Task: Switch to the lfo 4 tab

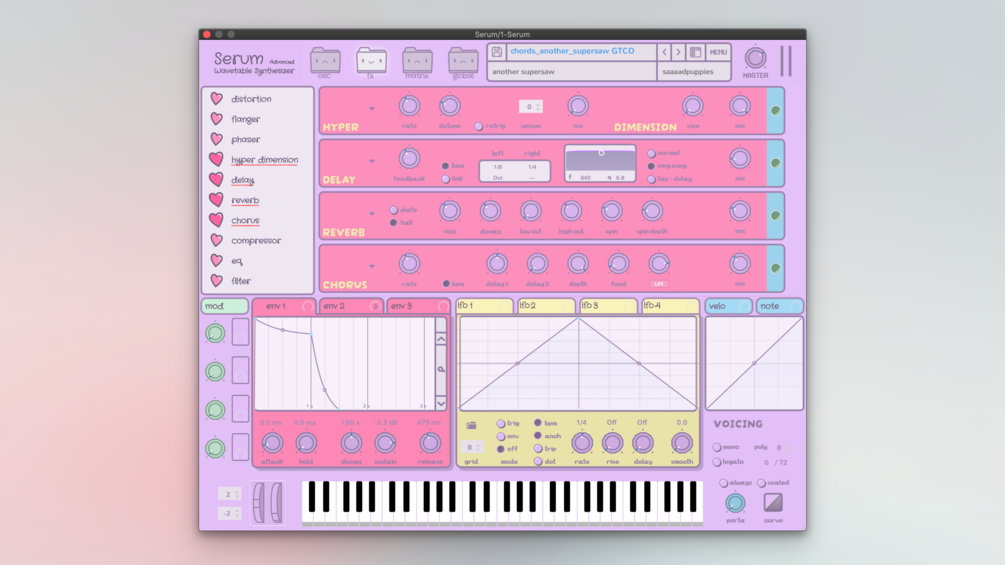Action: tap(670, 306)
